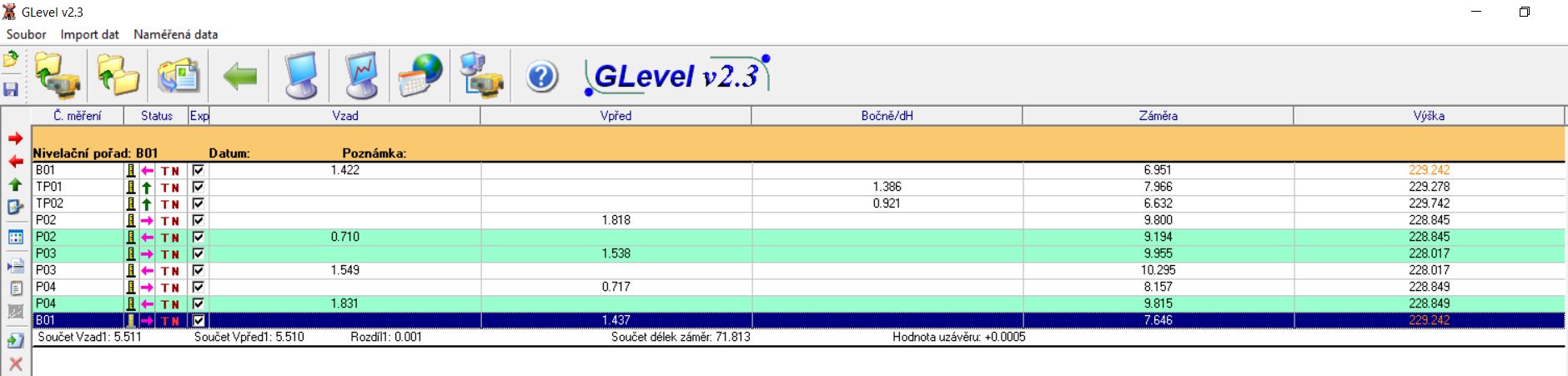
Task: Click the Rozdíl1: 0.001 summary text
Action: (x=386, y=337)
